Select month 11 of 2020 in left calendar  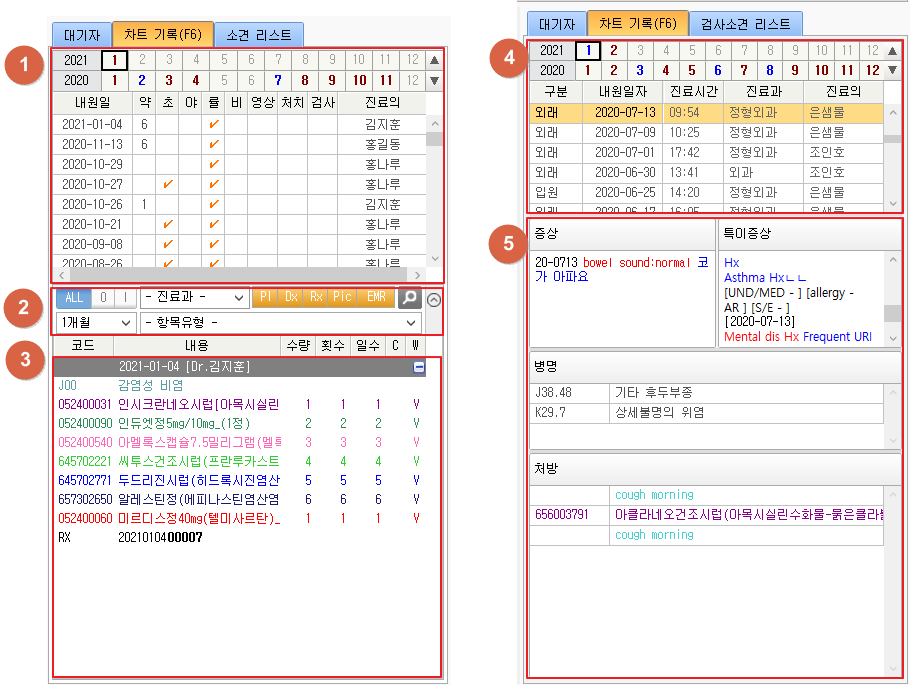[386, 80]
